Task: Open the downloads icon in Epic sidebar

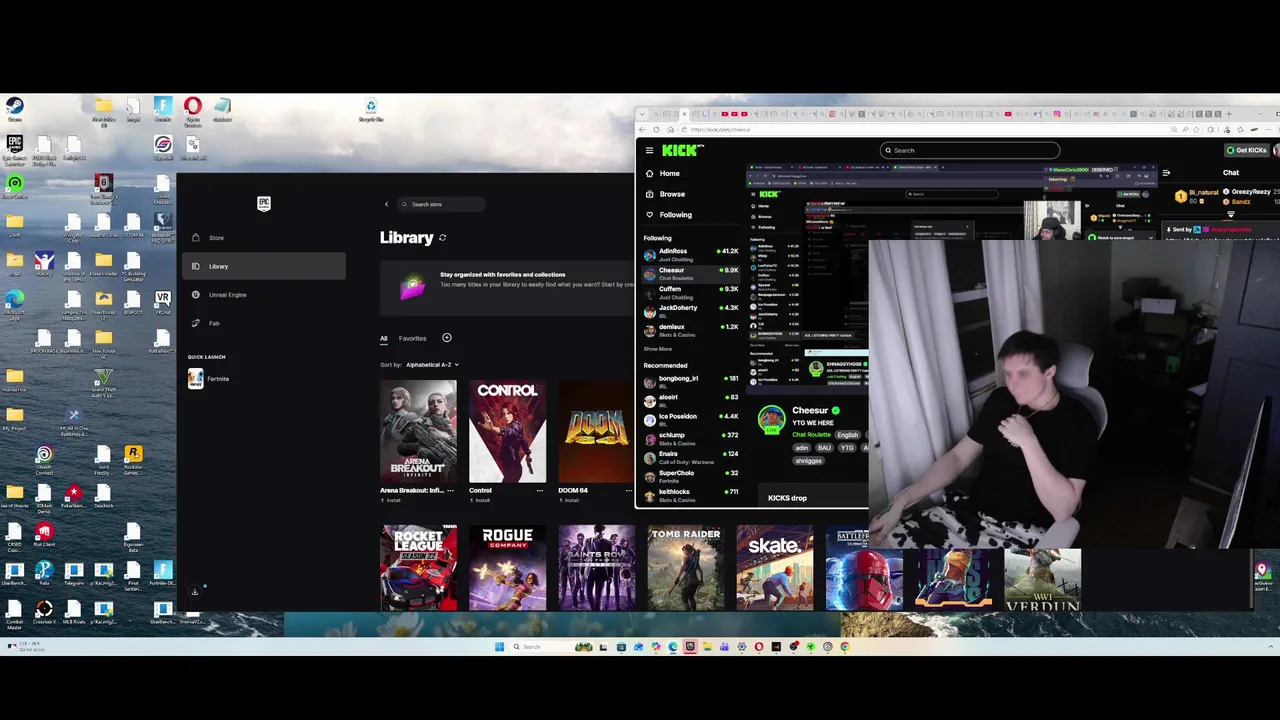Action: [195, 592]
